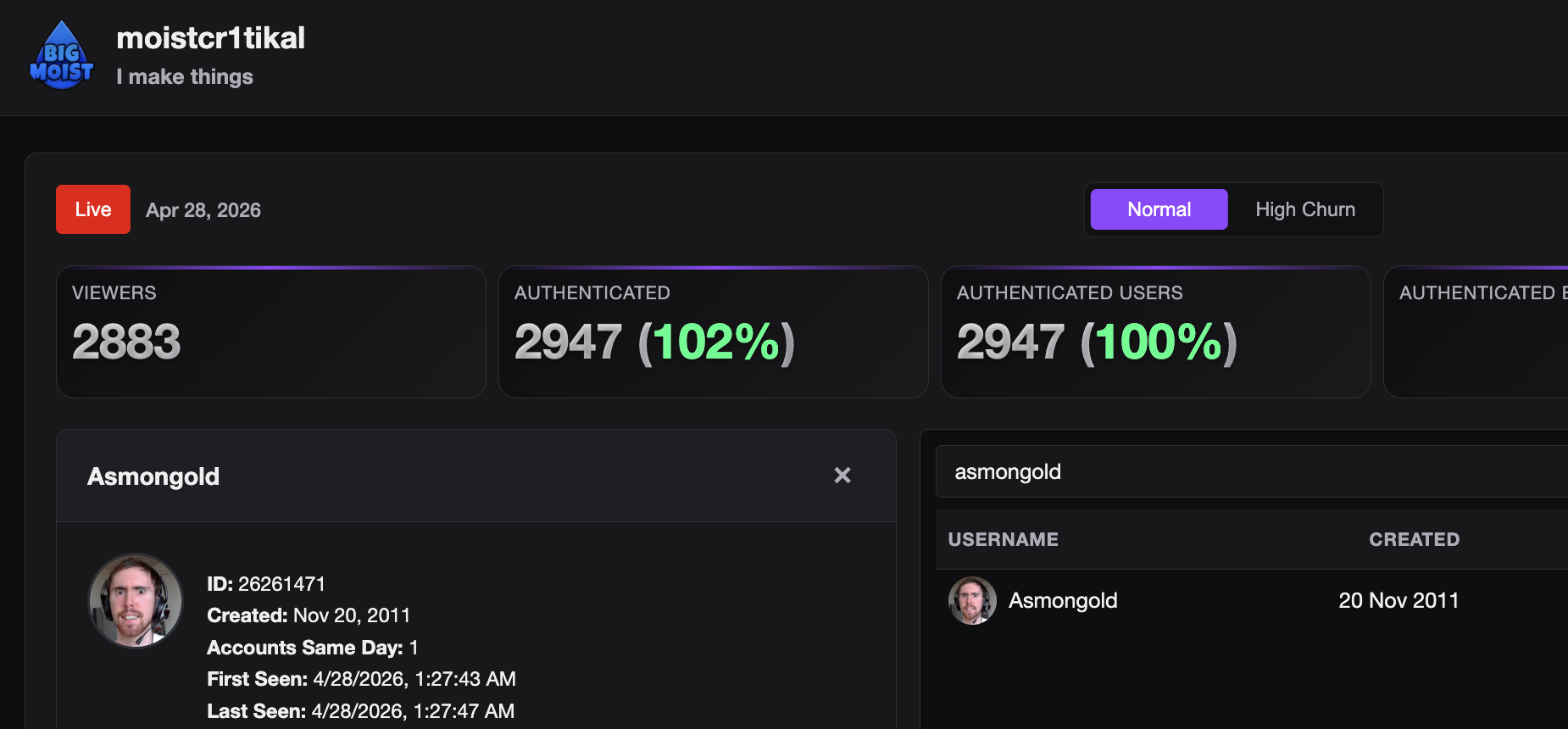Click the 'I make things' channel description
Viewport: 1568px width, 729px height.
[x=185, y=77]
